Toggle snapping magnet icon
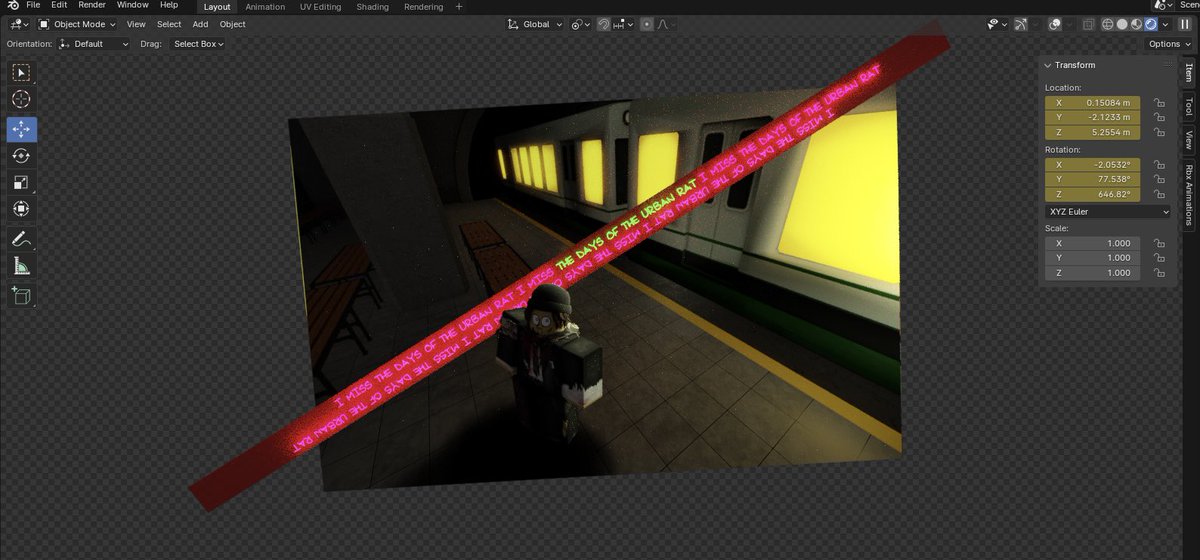 pyautogui.click(x=606, y=24)
